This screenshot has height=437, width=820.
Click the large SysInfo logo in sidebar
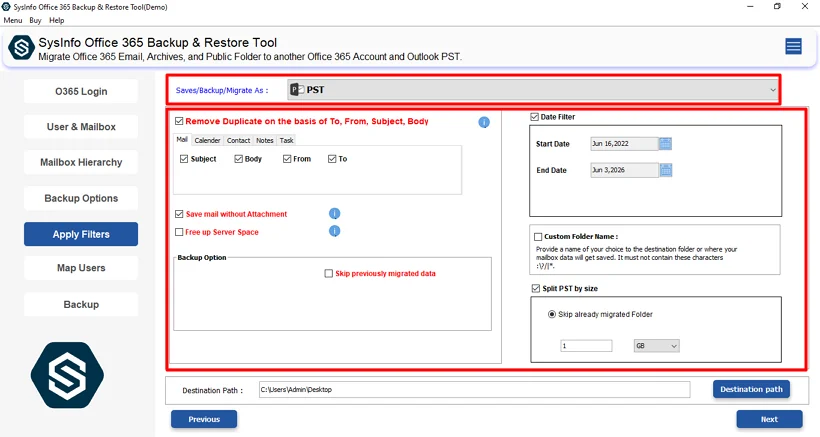pyautogui.click(x=67, y=375)
